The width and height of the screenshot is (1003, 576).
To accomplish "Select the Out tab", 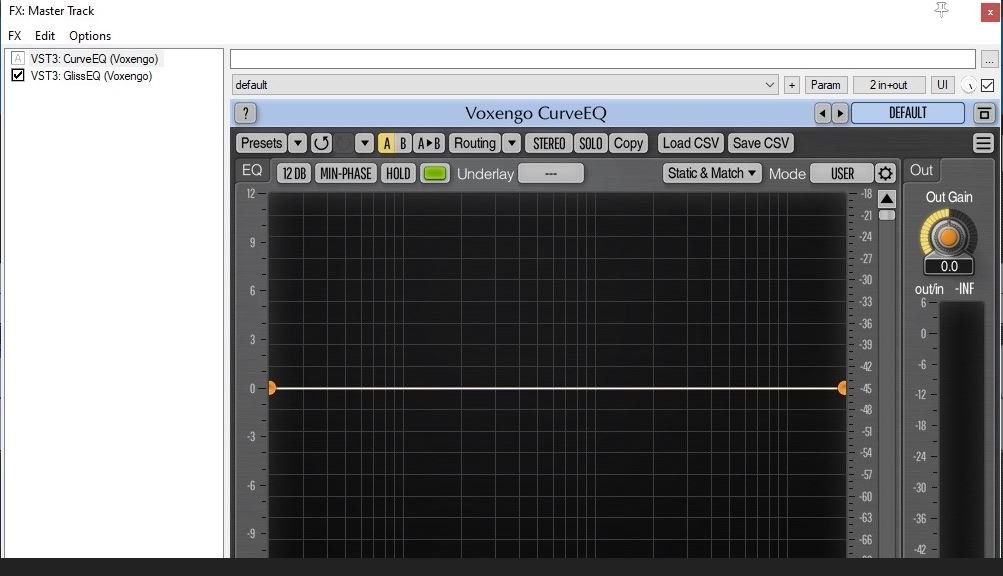I will 921,170.
